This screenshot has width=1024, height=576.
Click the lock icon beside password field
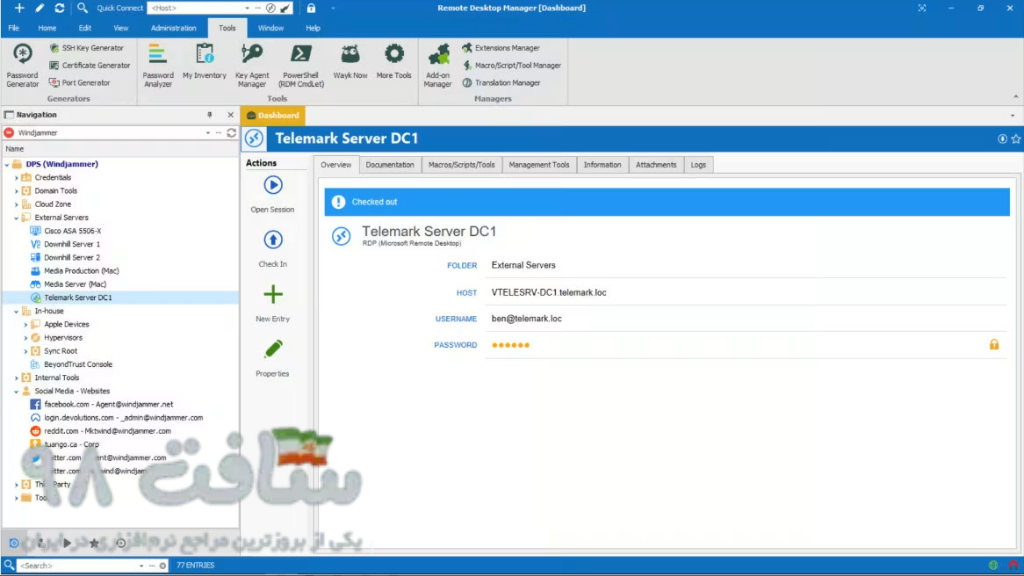click(x=994, y=345)
